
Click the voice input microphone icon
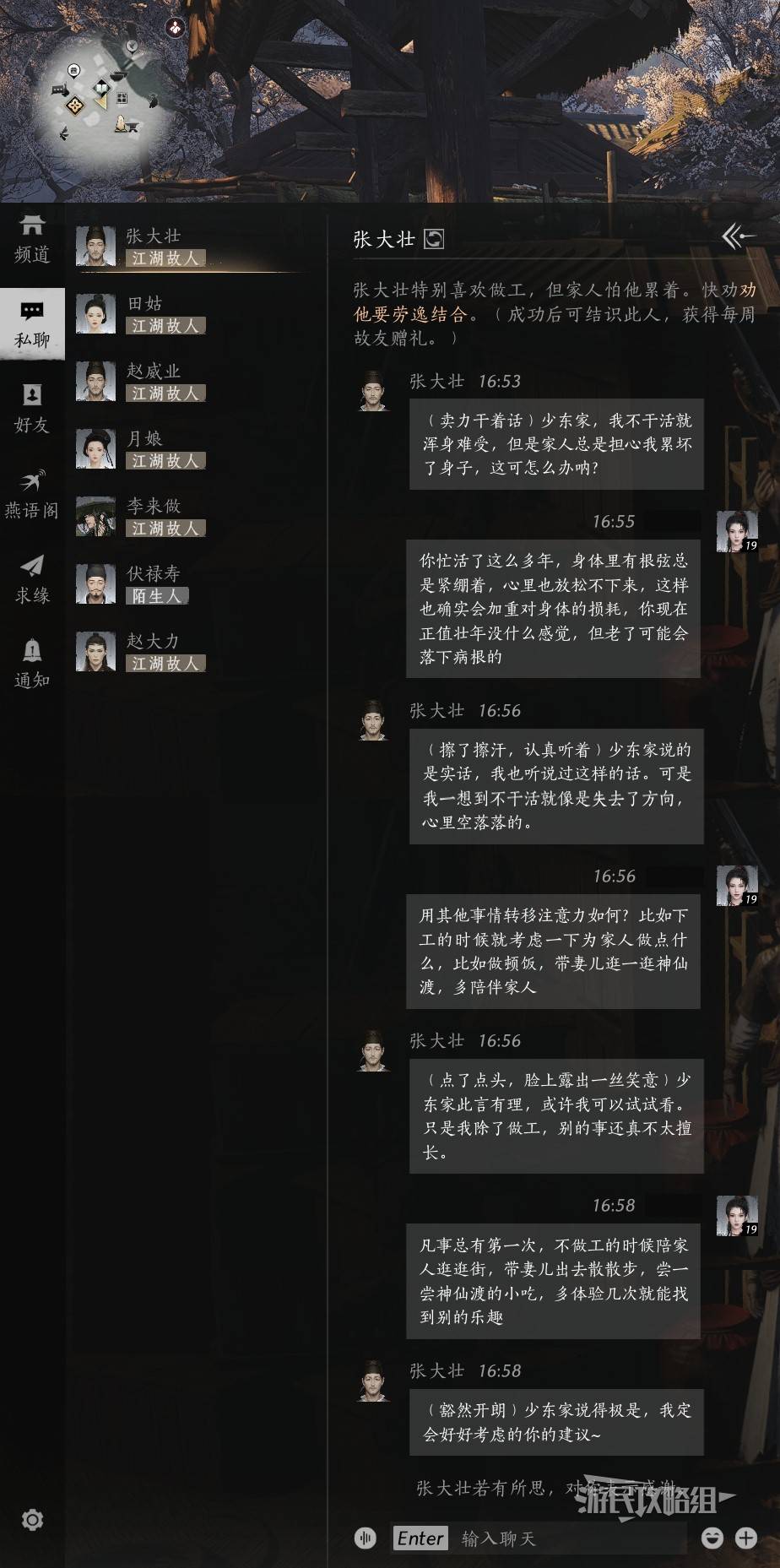pos(366,1538)
